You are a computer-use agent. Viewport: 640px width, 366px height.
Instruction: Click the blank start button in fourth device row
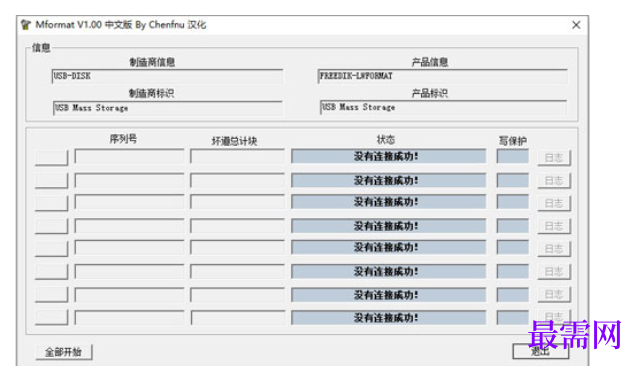tap(51, 226)
